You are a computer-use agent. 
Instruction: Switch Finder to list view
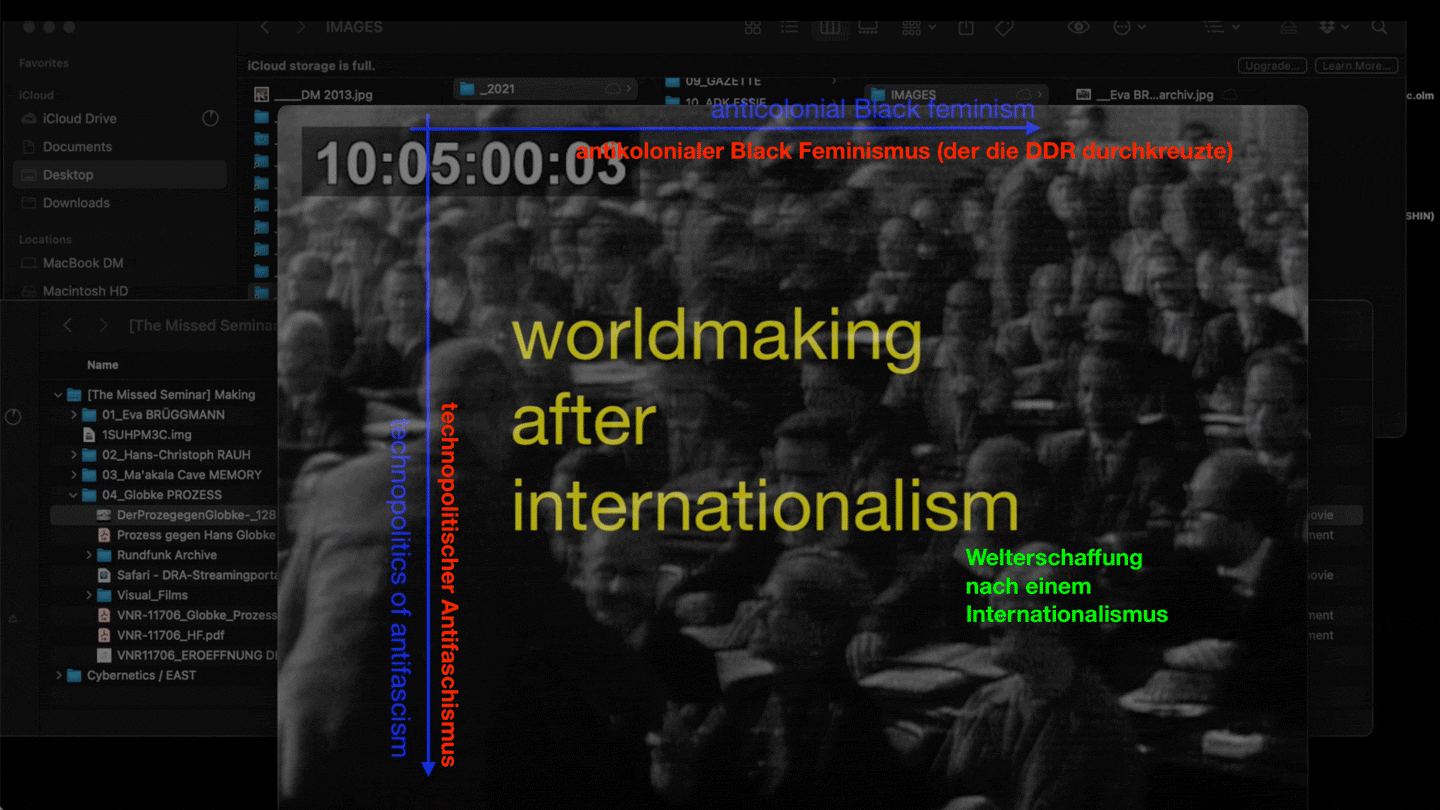pos(789,28)
